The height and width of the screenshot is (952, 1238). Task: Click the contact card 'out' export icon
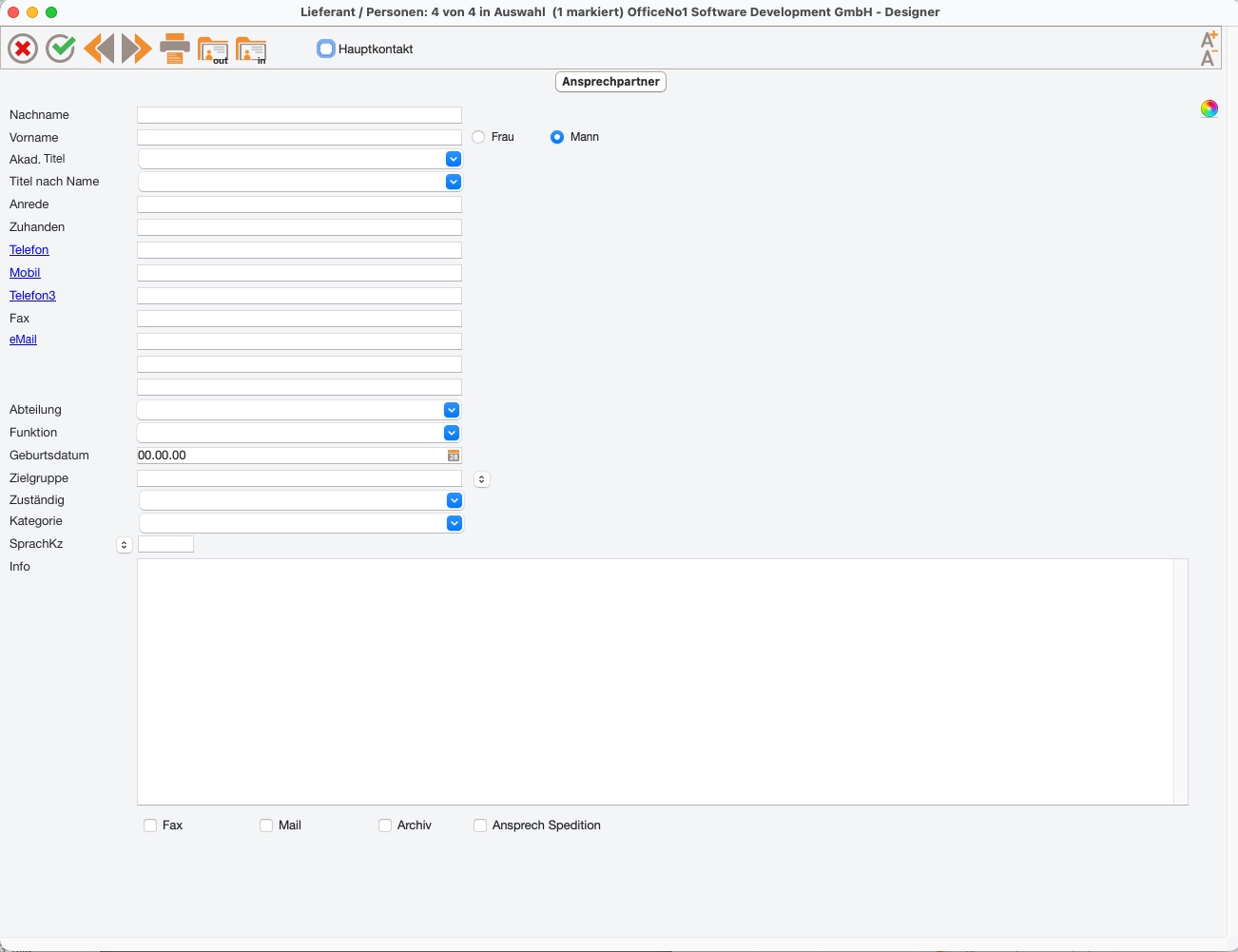[x=213, y=49]
